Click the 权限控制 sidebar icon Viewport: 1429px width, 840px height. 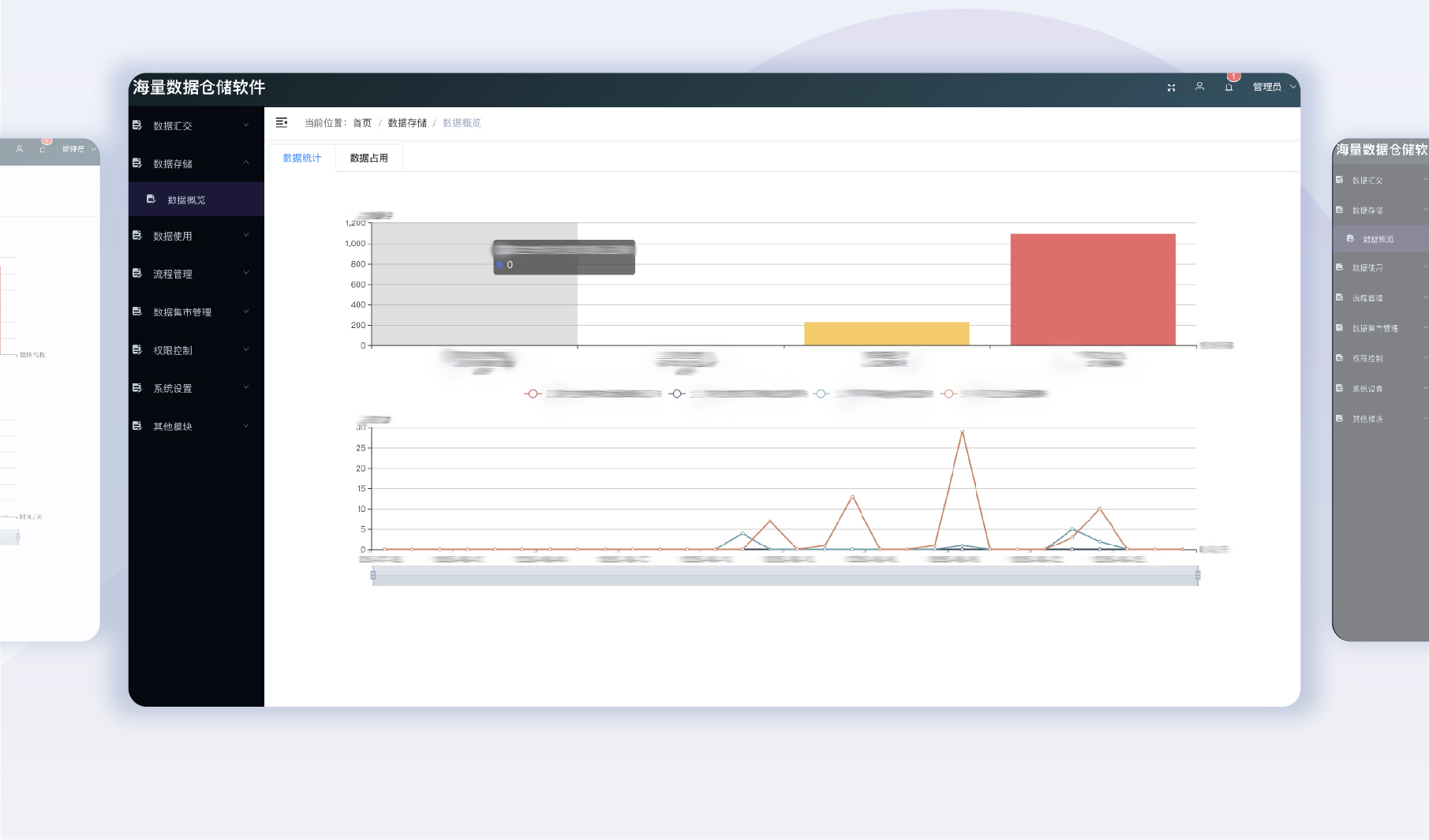click(x=137, y=350)
